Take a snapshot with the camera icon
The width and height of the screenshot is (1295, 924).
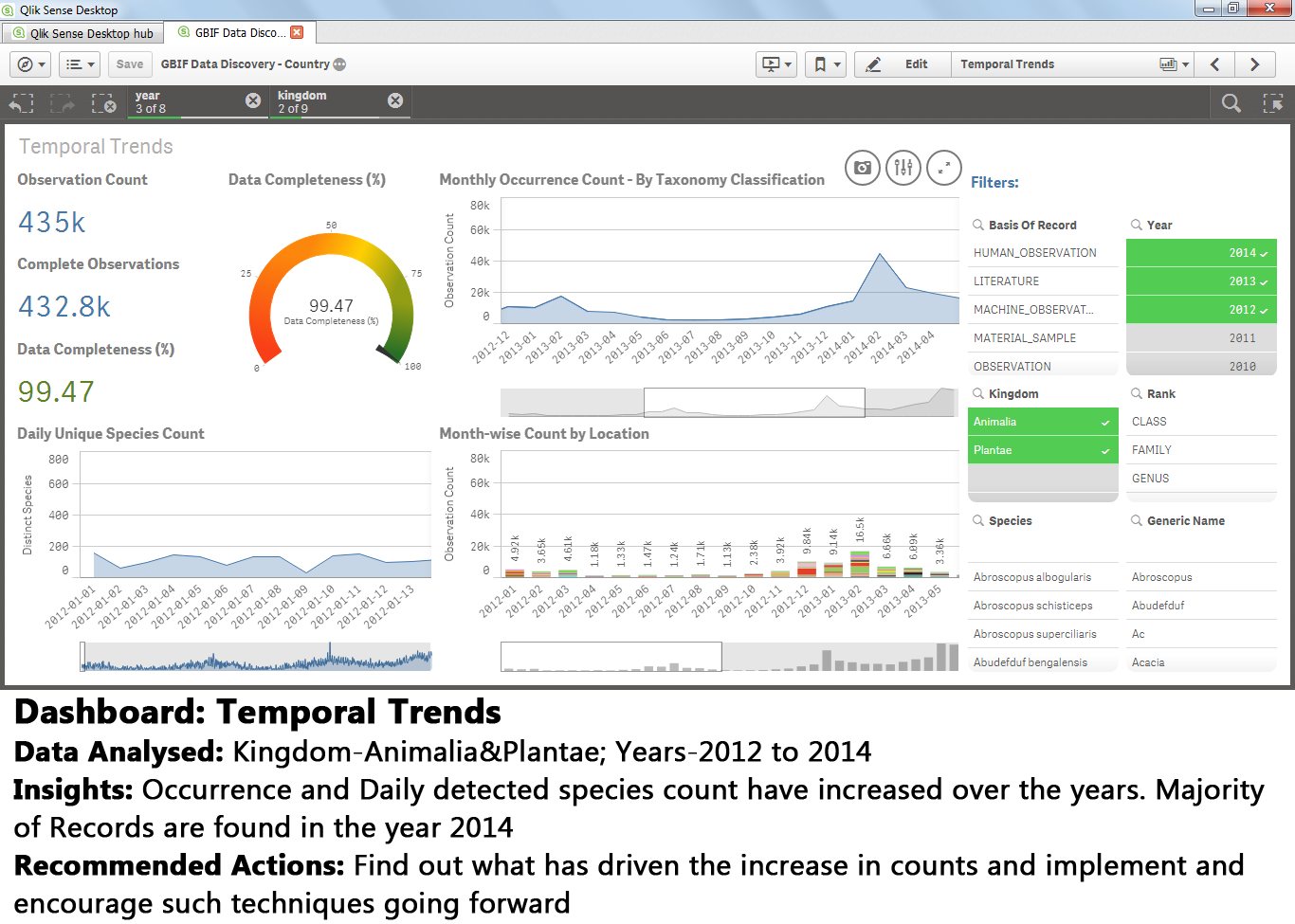[862, 168]
